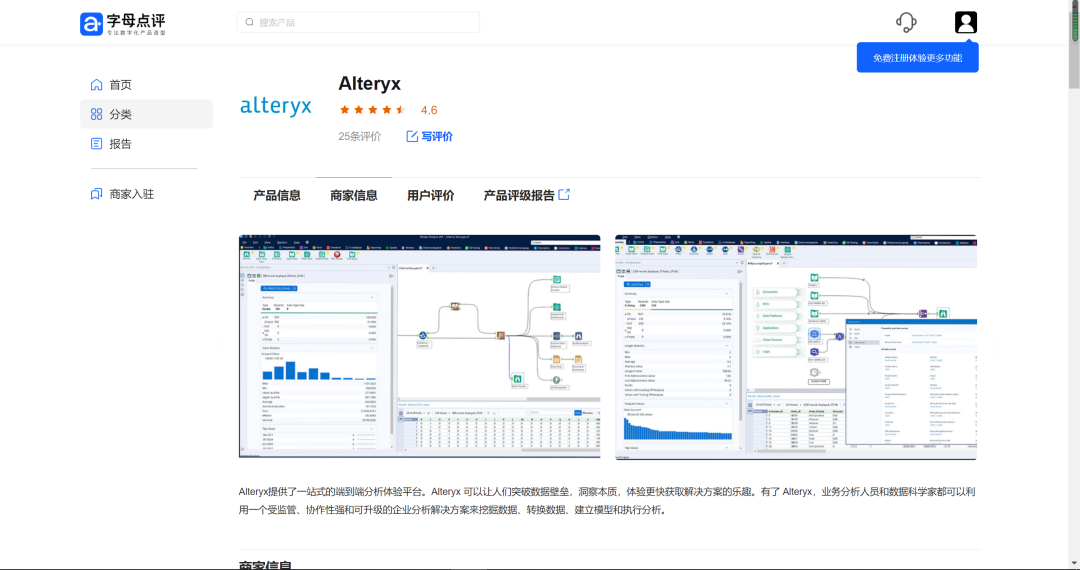Switch to 用户评价 tab
Image resolution: width=1080 pixels, height=570 pixels.
430,196
